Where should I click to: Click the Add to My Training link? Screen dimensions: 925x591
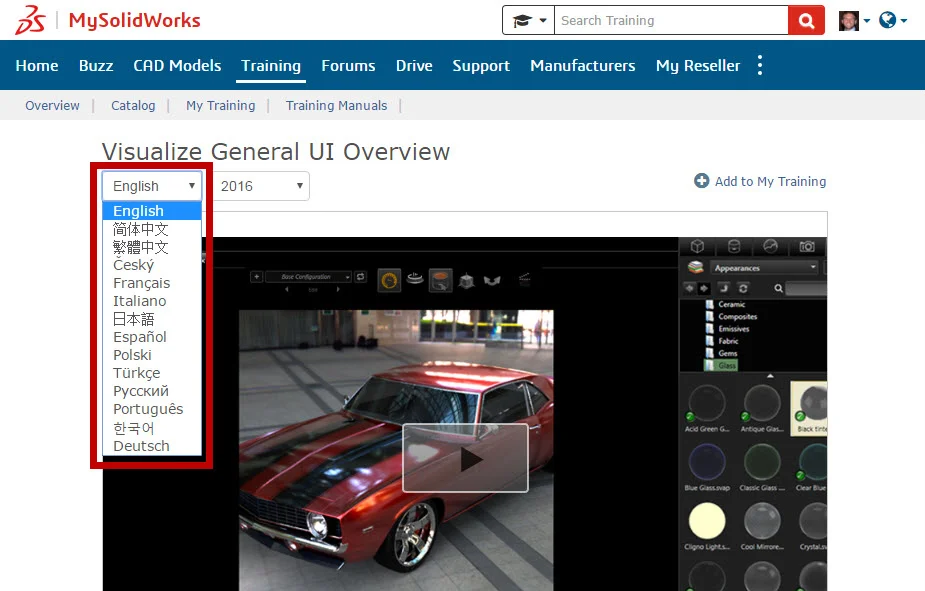[x=760, y=181]
